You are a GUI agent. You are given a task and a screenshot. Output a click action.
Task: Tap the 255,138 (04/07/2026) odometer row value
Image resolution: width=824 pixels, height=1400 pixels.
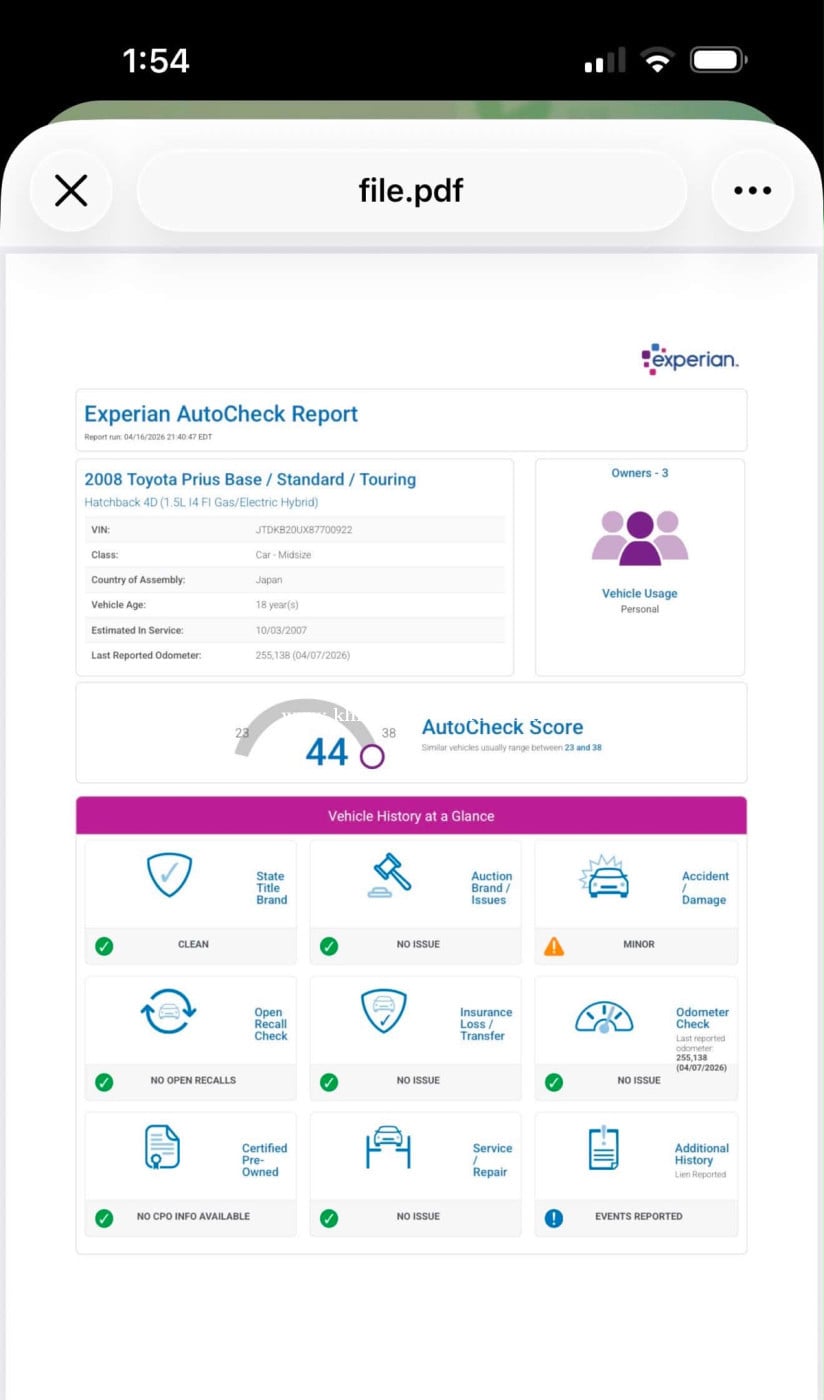pyautogui.click(x=303, y=655)
